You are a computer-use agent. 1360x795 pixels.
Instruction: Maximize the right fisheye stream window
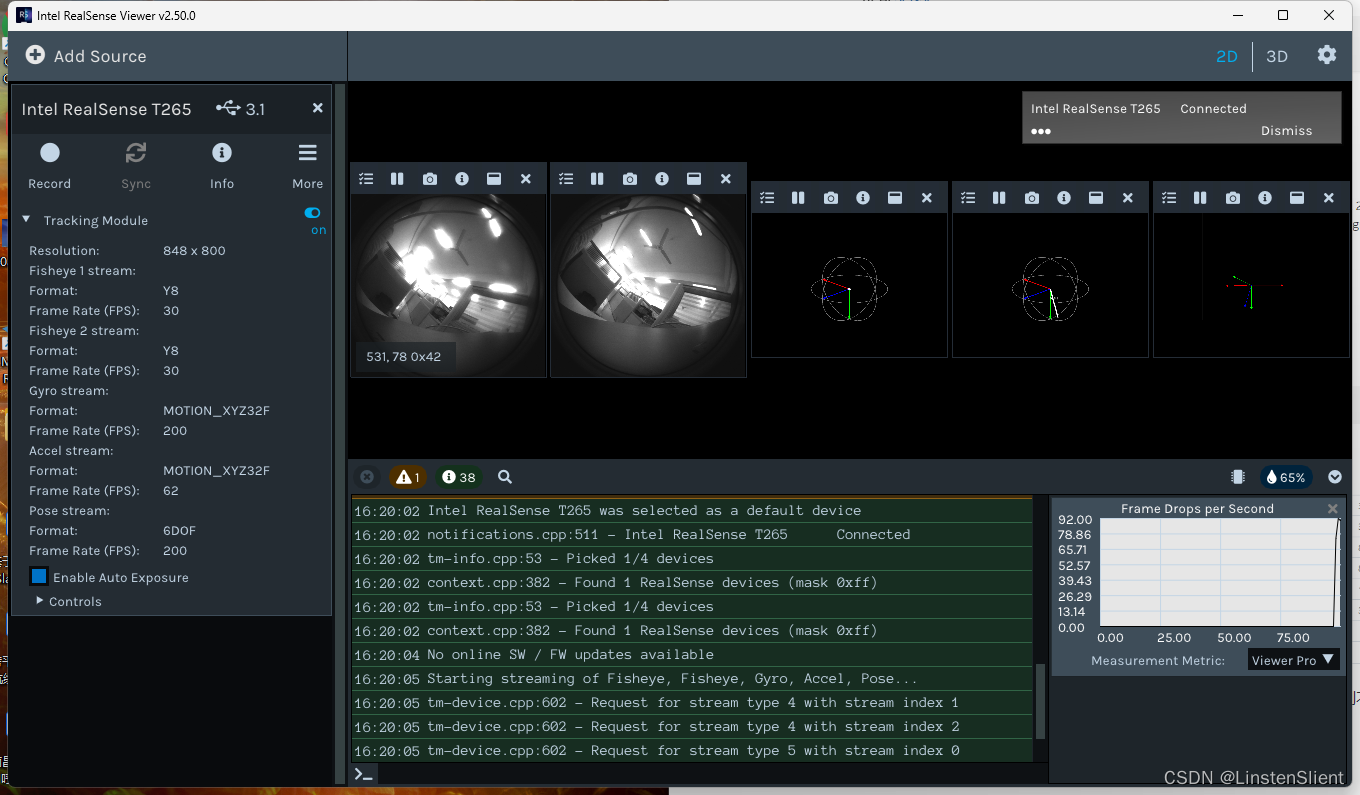[694, 179]
